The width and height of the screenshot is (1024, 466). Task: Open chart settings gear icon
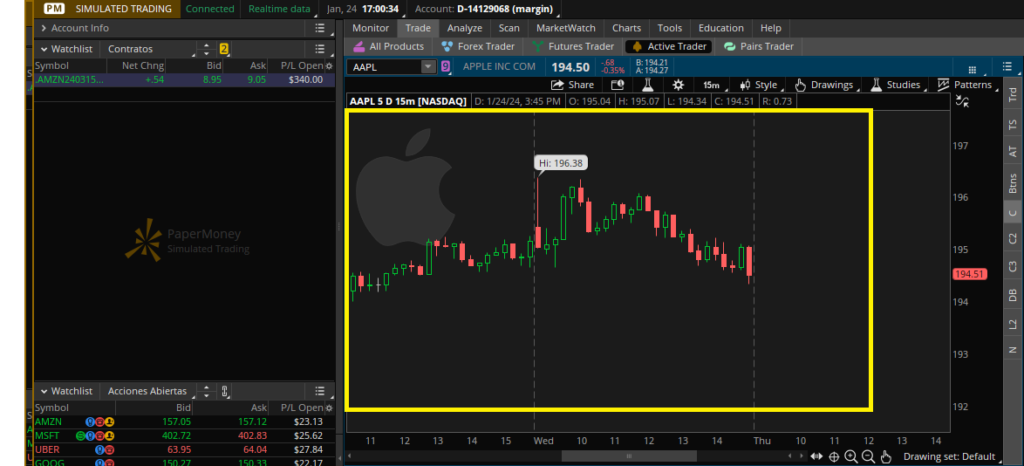678,85
